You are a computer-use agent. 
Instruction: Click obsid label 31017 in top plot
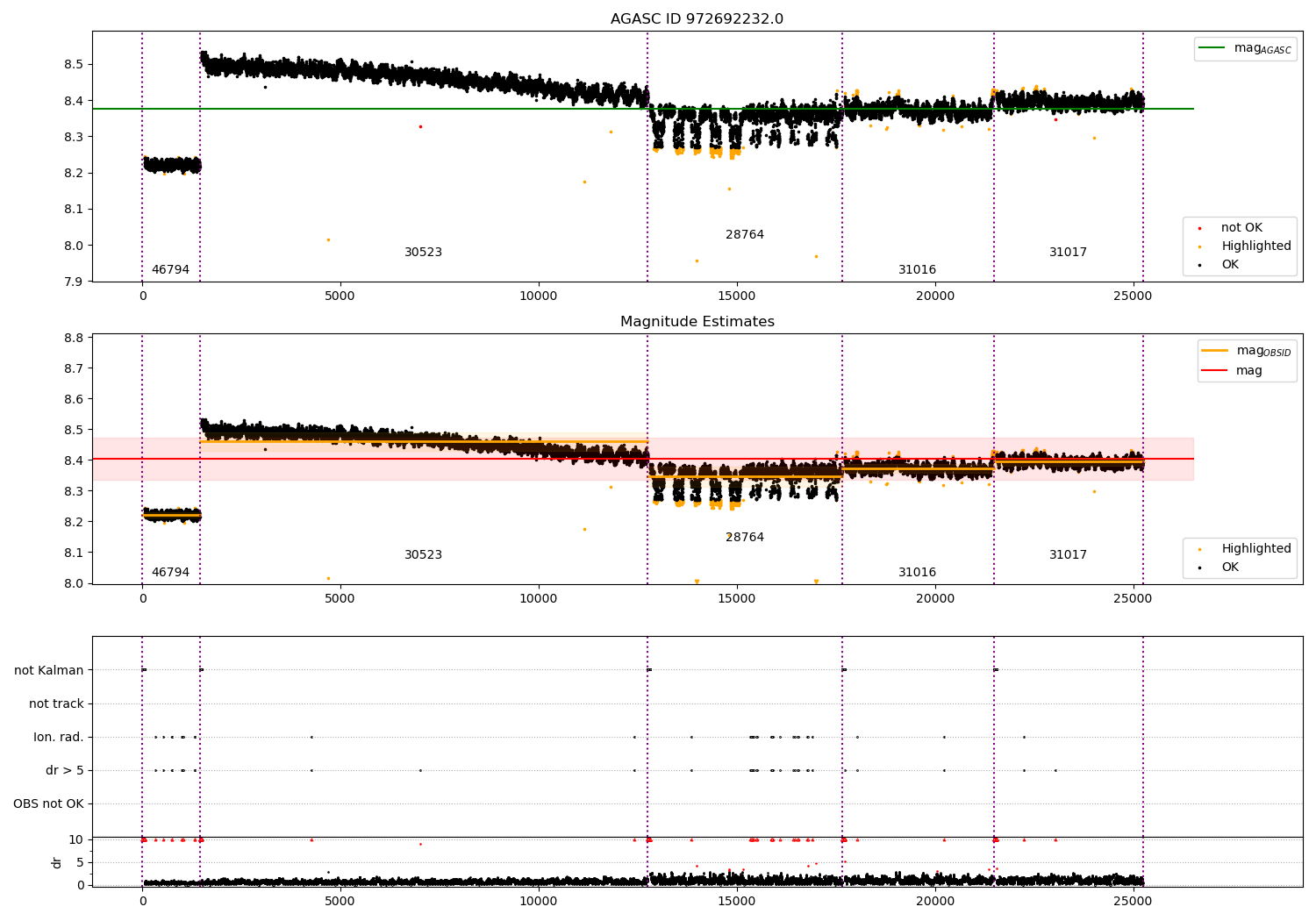tap(1068, 253)
